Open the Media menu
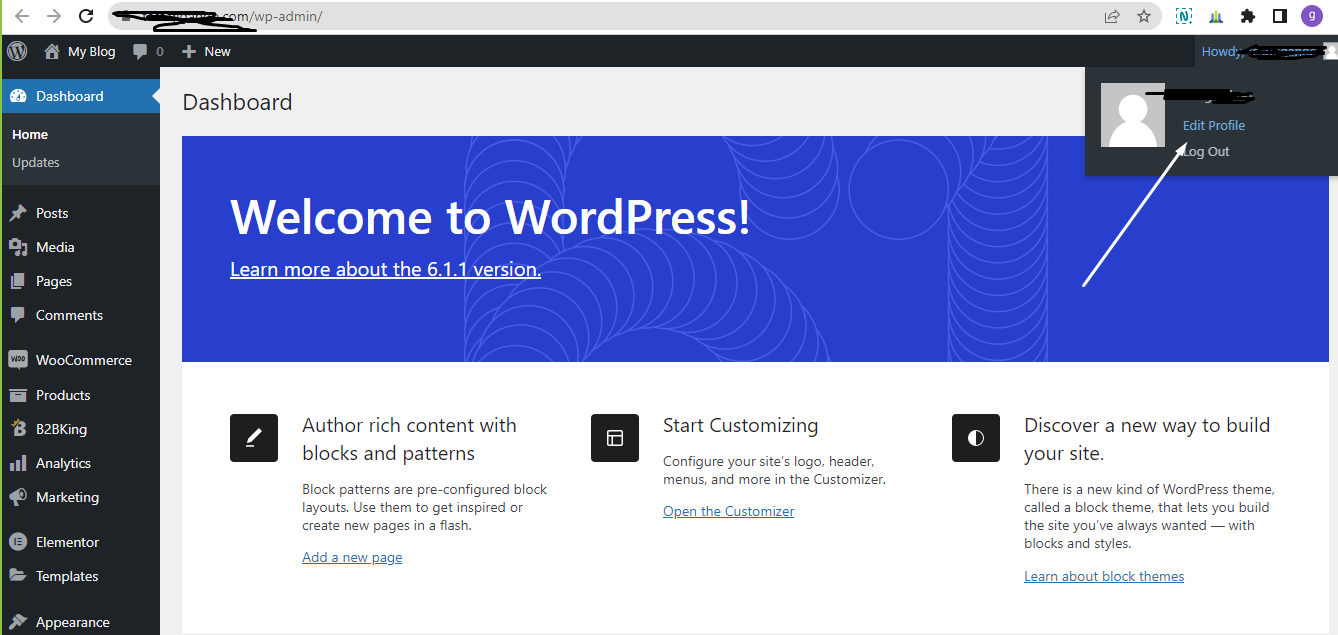Screen dimensions: 1338x635 [55, 247]
